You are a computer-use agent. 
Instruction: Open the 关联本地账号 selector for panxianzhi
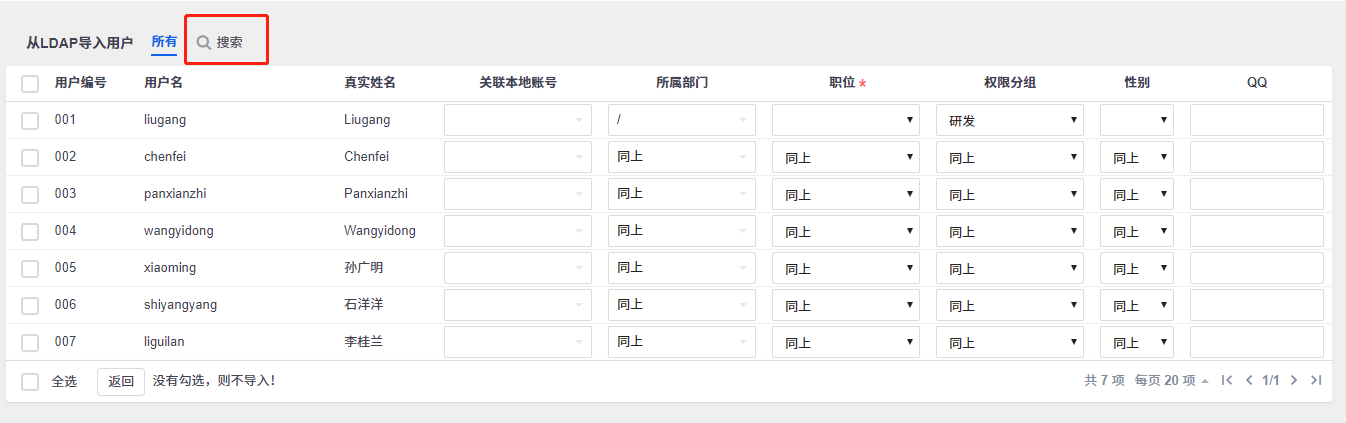coord(517,194)
